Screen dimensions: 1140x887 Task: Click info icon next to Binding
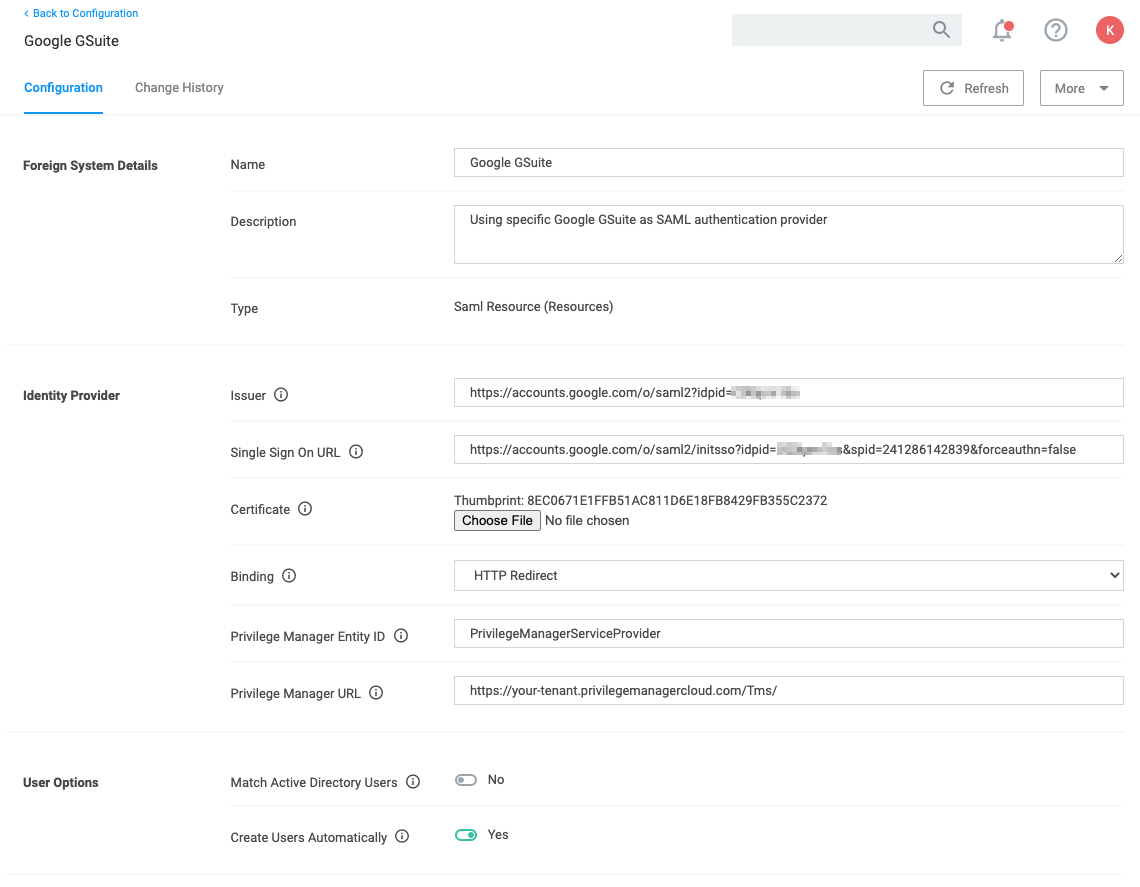click(289, 576)
